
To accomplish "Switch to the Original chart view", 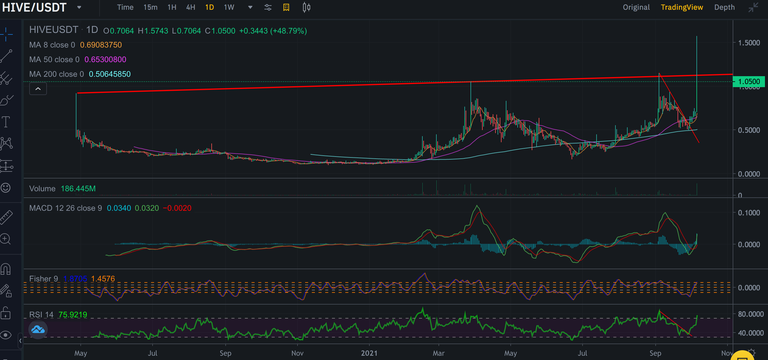I will pyautogui.click(x=636, y=7).
